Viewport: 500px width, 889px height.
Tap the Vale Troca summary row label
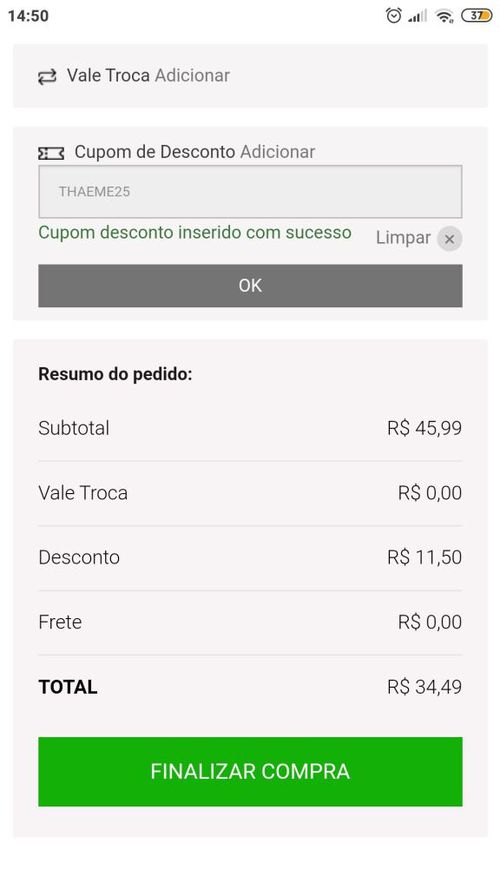pyautogui.click(x=83, y=493)
